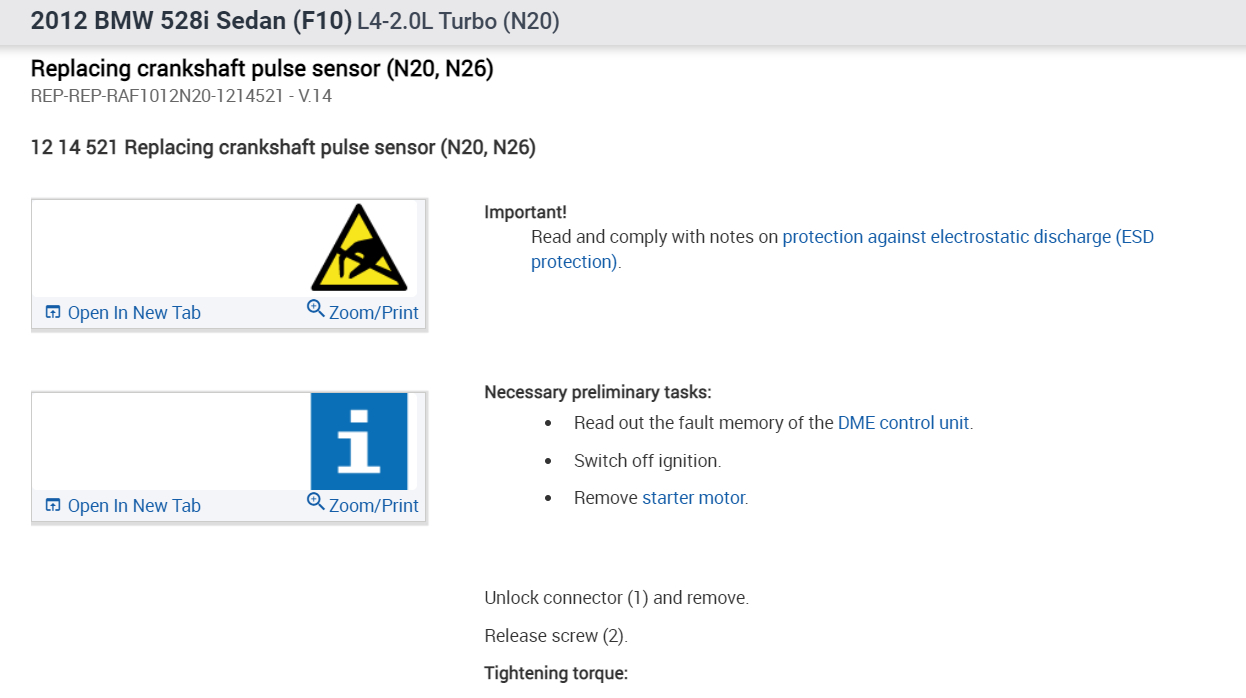Select 'Zoom/Print' text for the ESD warning image
1246x698 pixels.
374,313
